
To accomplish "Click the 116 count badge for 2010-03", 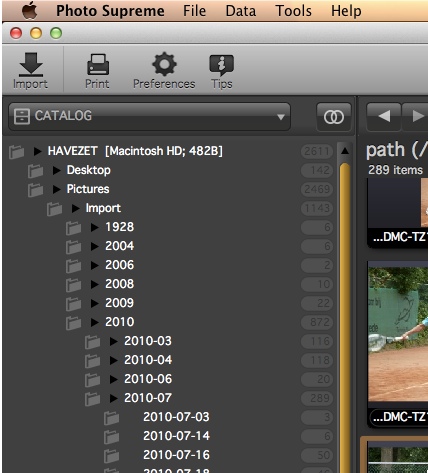I will click(x=317, y=341).
